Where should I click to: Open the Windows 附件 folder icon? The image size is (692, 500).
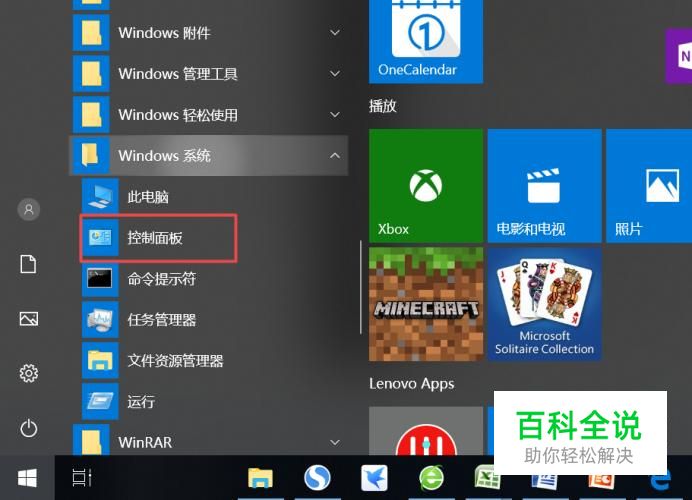(91, 33)
